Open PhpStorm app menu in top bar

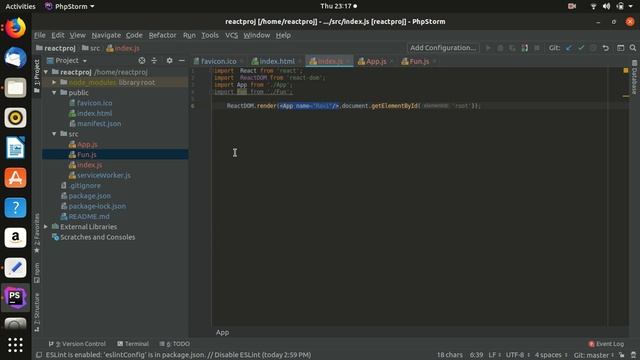coord(70,6)
